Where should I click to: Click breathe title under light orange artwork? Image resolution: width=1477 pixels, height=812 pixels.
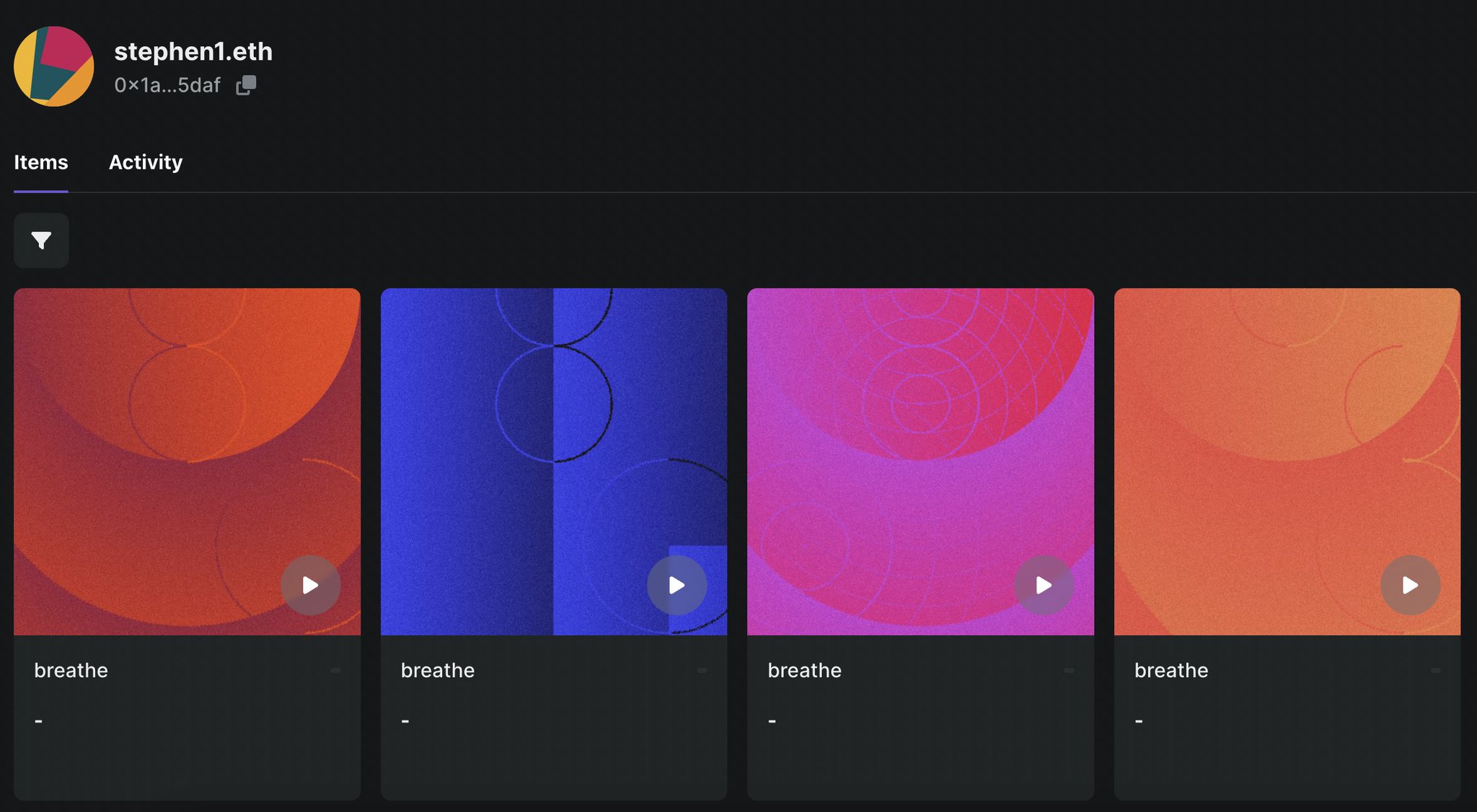click(1171, 671)
